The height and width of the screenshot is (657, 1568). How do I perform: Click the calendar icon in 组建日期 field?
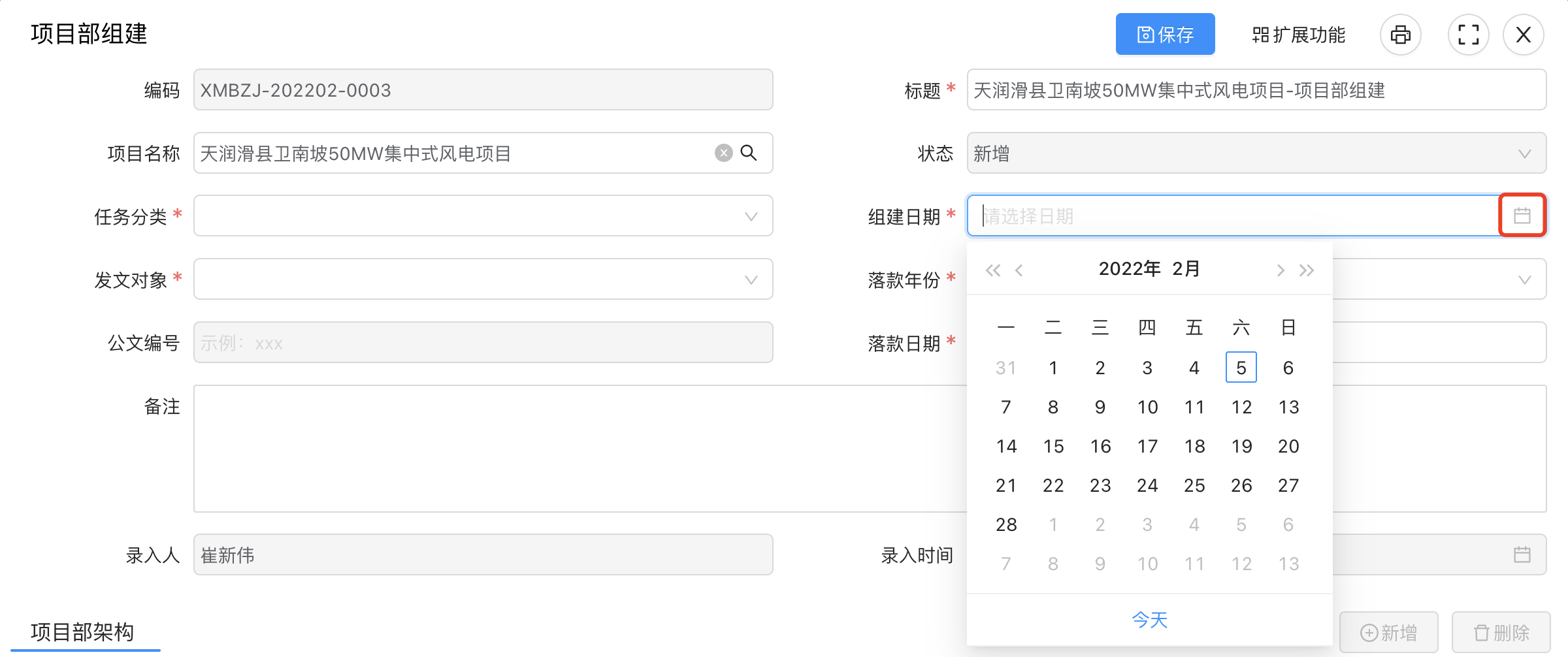tap(1522, 216)
